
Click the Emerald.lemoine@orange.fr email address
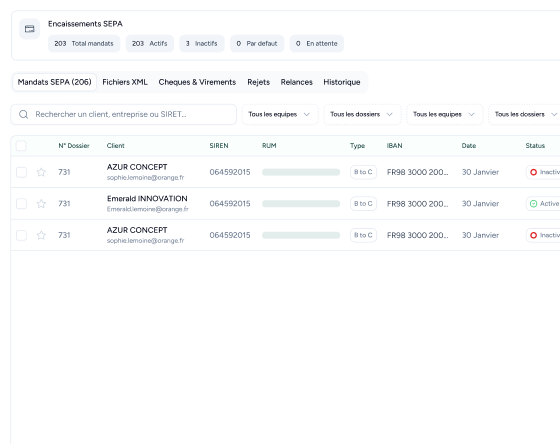(148, 209)
